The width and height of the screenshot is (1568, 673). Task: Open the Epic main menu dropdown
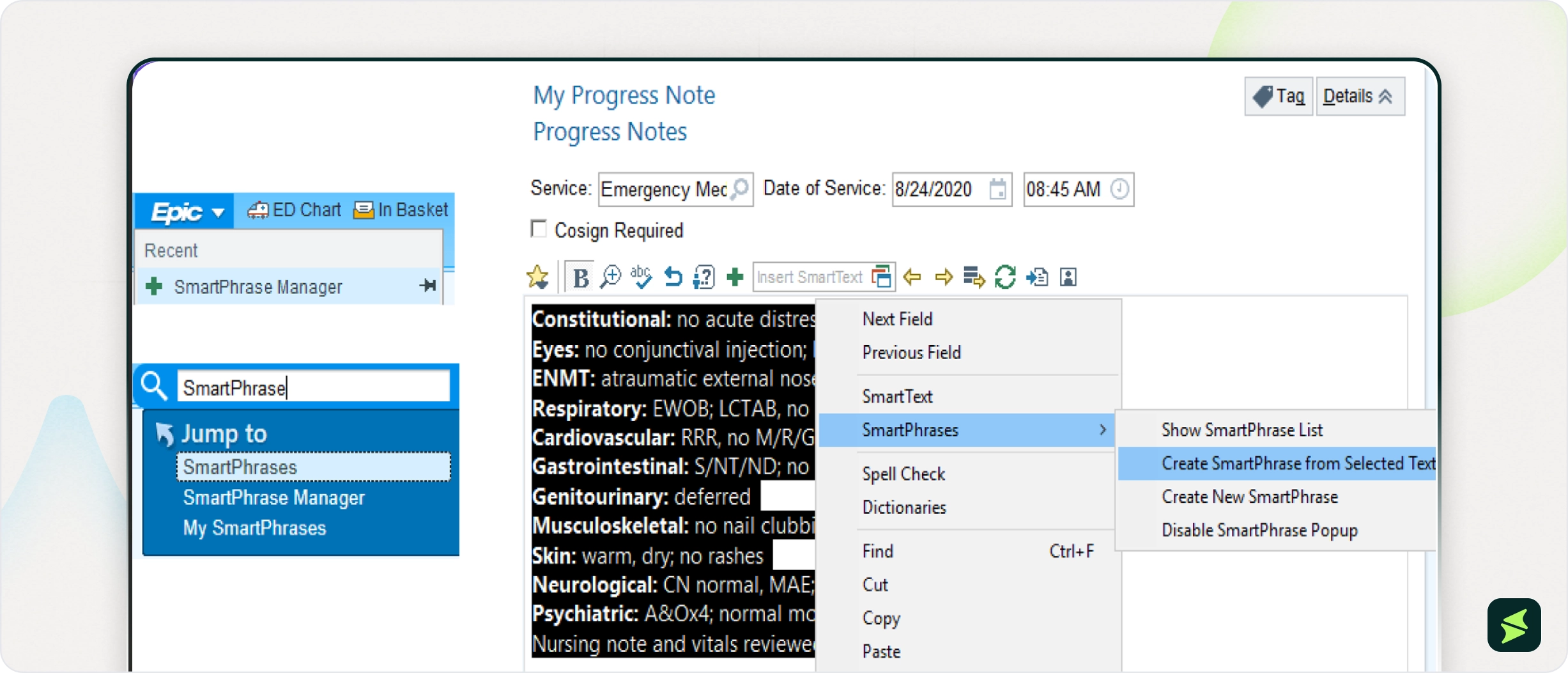[x=185, y=212]
